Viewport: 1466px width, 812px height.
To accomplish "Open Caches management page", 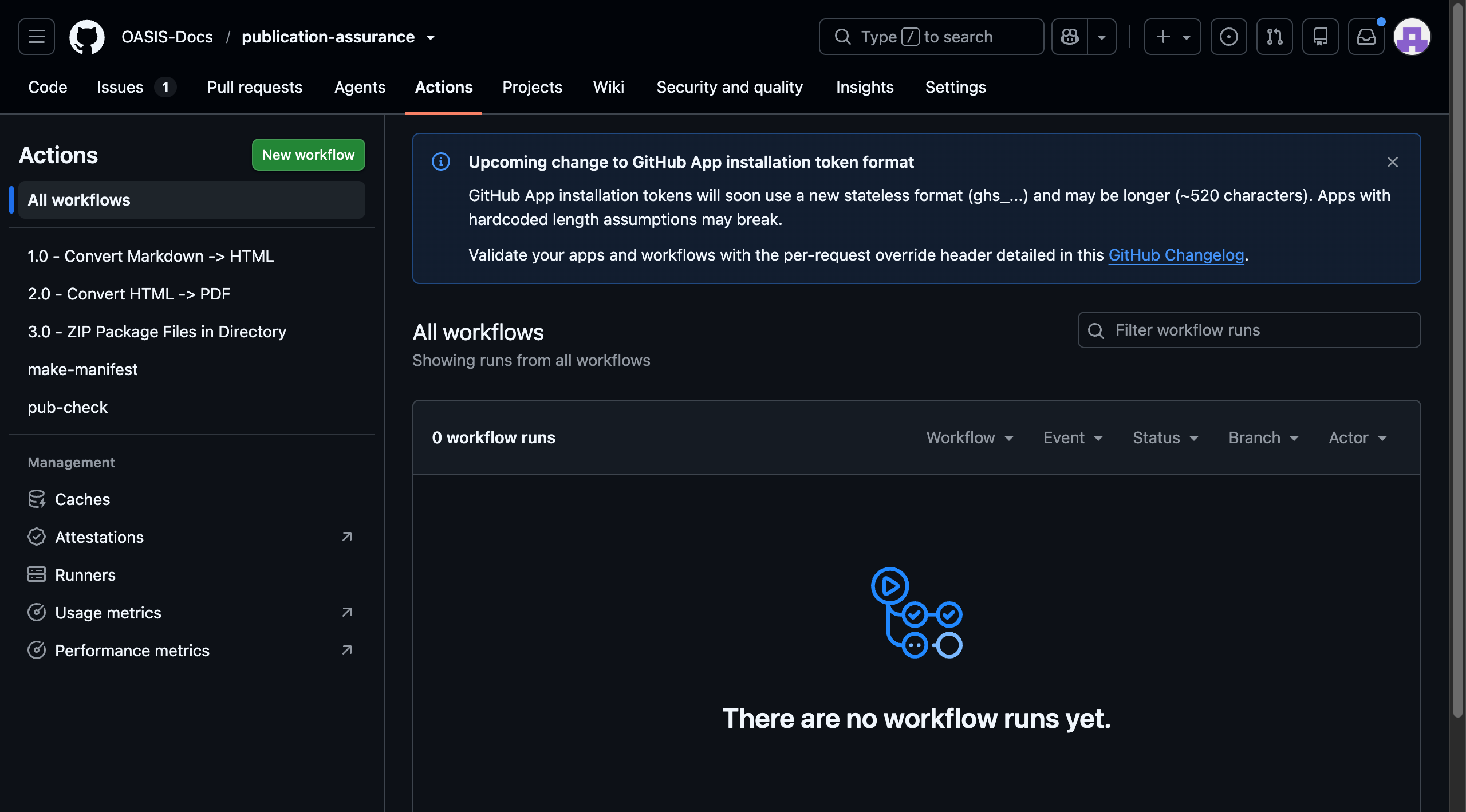I will tap(191, 499).
